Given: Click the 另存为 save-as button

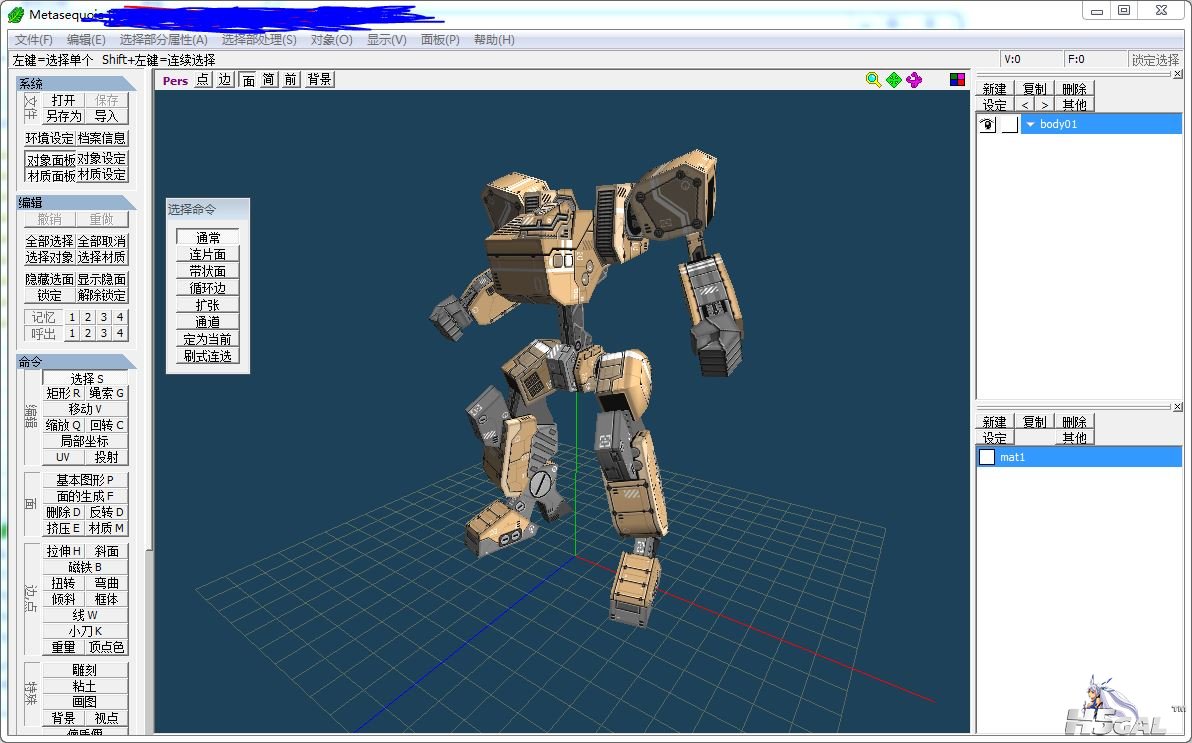Looking at the screenshot, I should pos(63,116).
